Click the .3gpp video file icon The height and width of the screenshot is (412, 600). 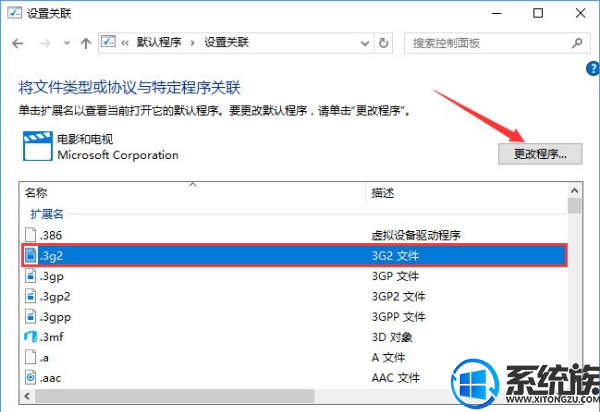31,316
